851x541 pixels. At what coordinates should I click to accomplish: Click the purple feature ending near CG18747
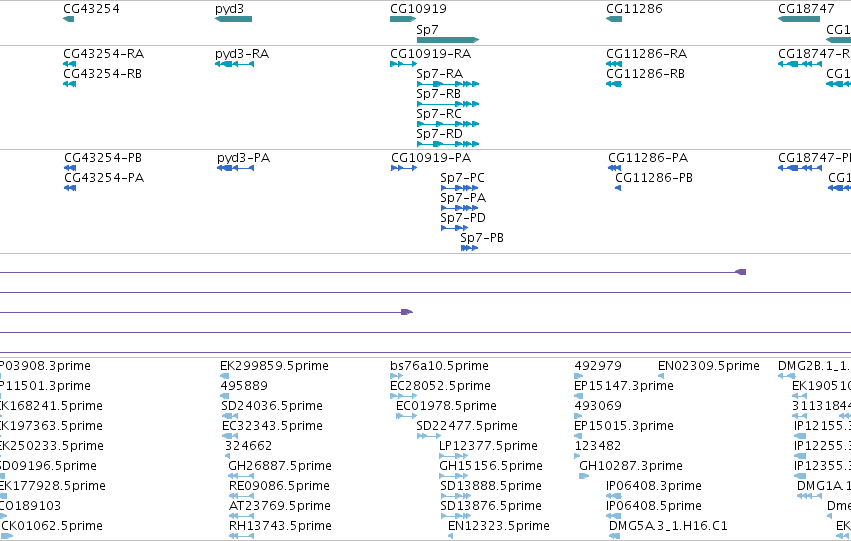click(x=740, y=272)
